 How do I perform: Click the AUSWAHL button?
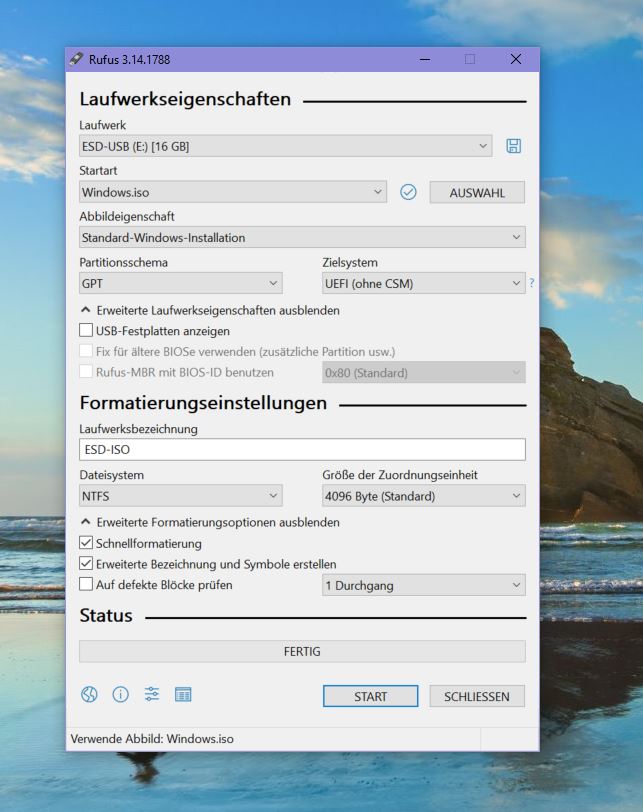(x=477, y=193)
